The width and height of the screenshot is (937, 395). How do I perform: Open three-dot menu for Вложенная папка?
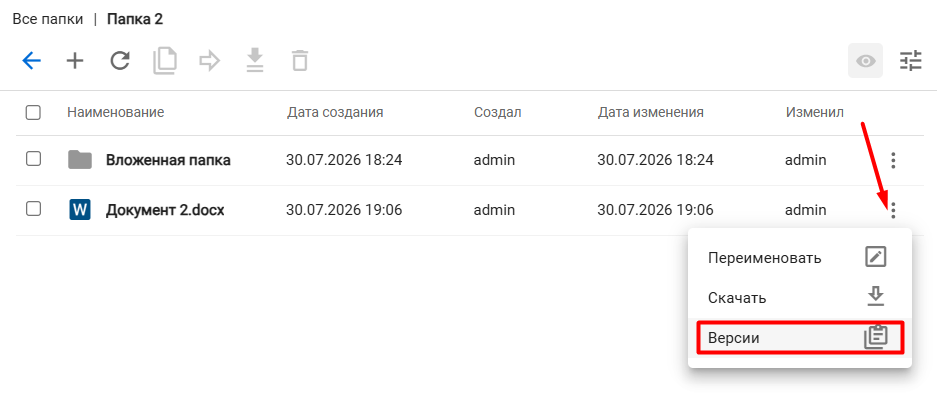coord(893,160)
